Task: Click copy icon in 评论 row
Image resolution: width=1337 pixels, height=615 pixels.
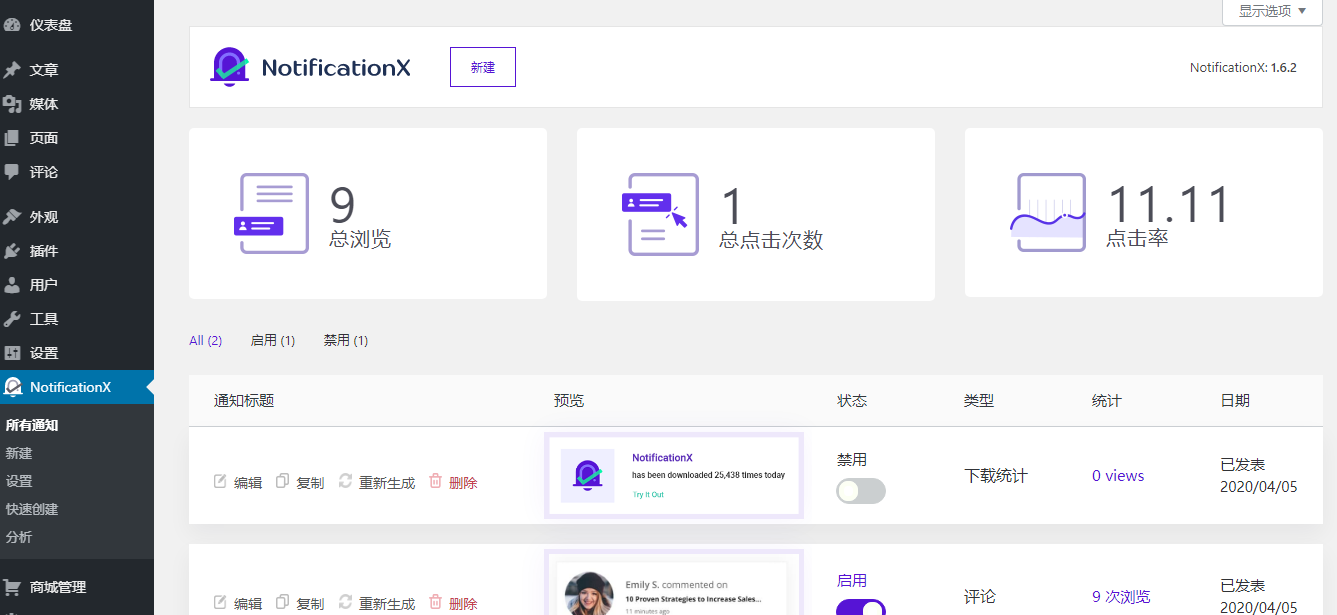Action: tap(282, 602)
